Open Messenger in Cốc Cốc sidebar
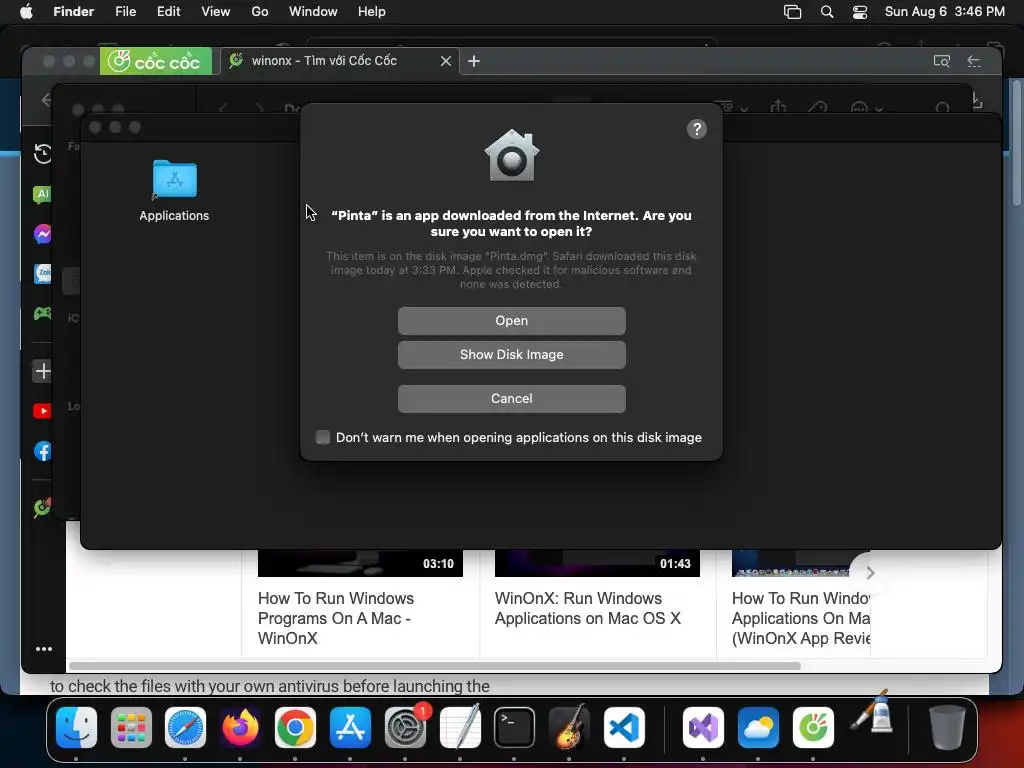 (x=42, y=234)
